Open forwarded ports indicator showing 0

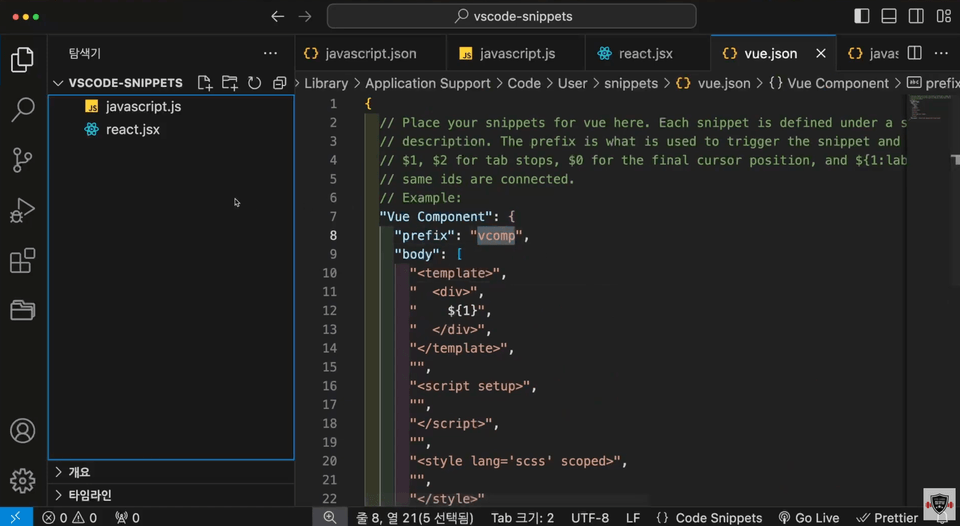coord(127,518)
